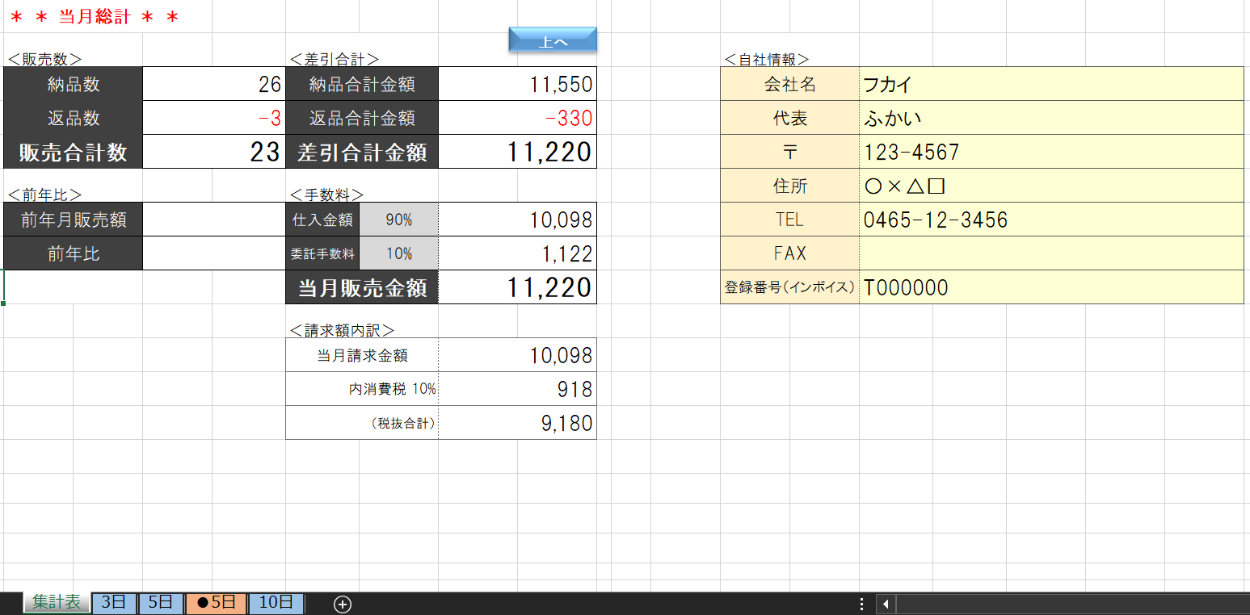Viewport: 1250px width, 615px height.
Task: Select the company name cell containing フカイ
Action: [x=1050, y=85]
